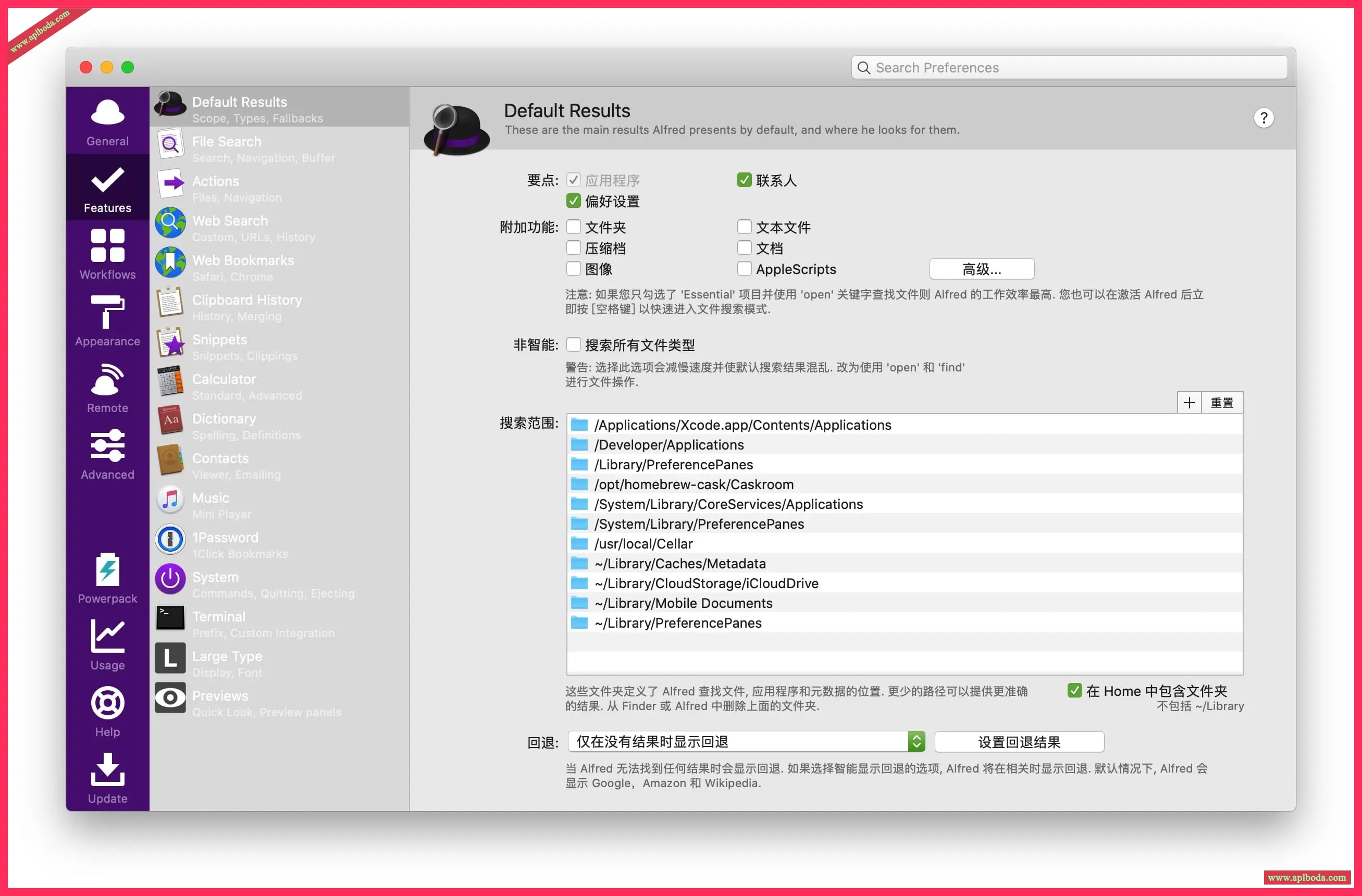Image resolution: width=1362 pixels, height=896 pixels.
Task: Select the /usr/local/Cellar scope row
Action: tap(904, 543)
